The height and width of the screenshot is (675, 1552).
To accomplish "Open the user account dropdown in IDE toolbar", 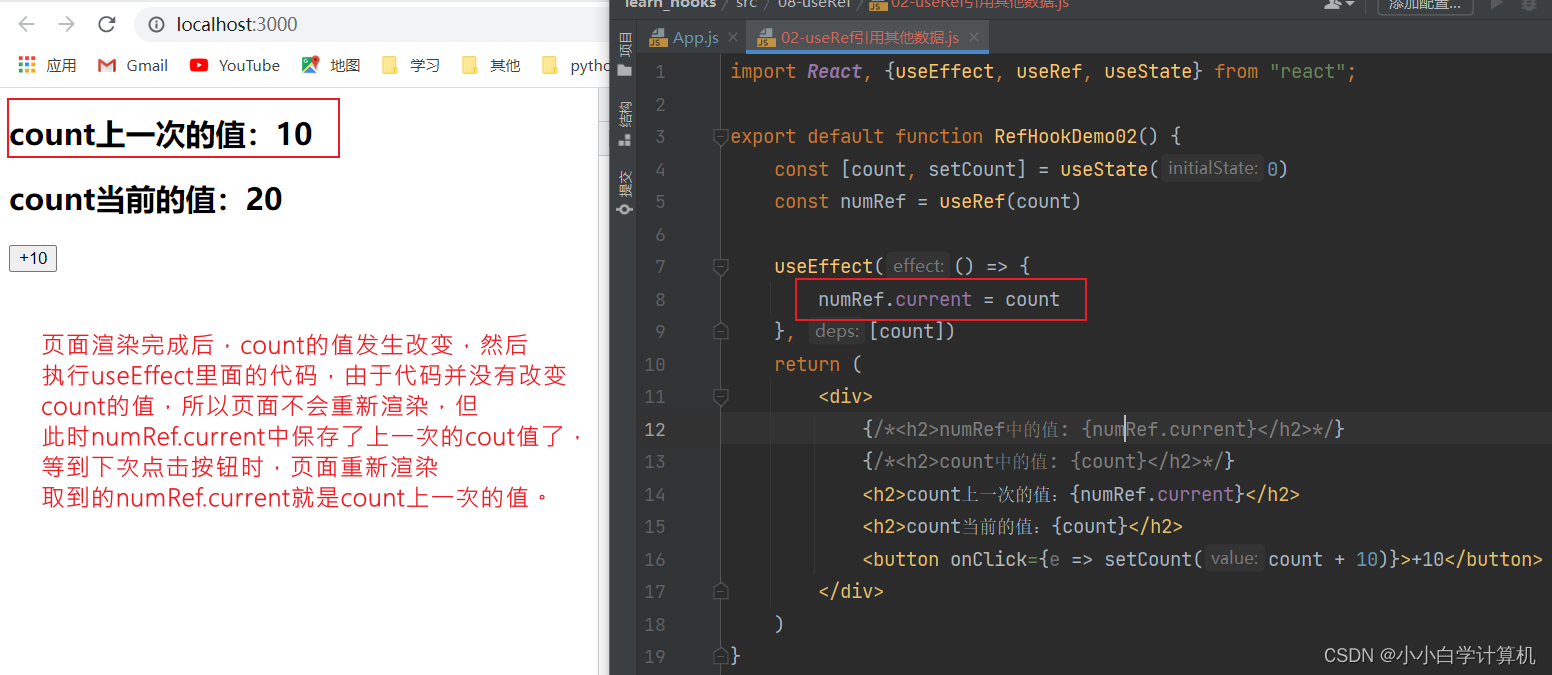I will click(1337, 5).
